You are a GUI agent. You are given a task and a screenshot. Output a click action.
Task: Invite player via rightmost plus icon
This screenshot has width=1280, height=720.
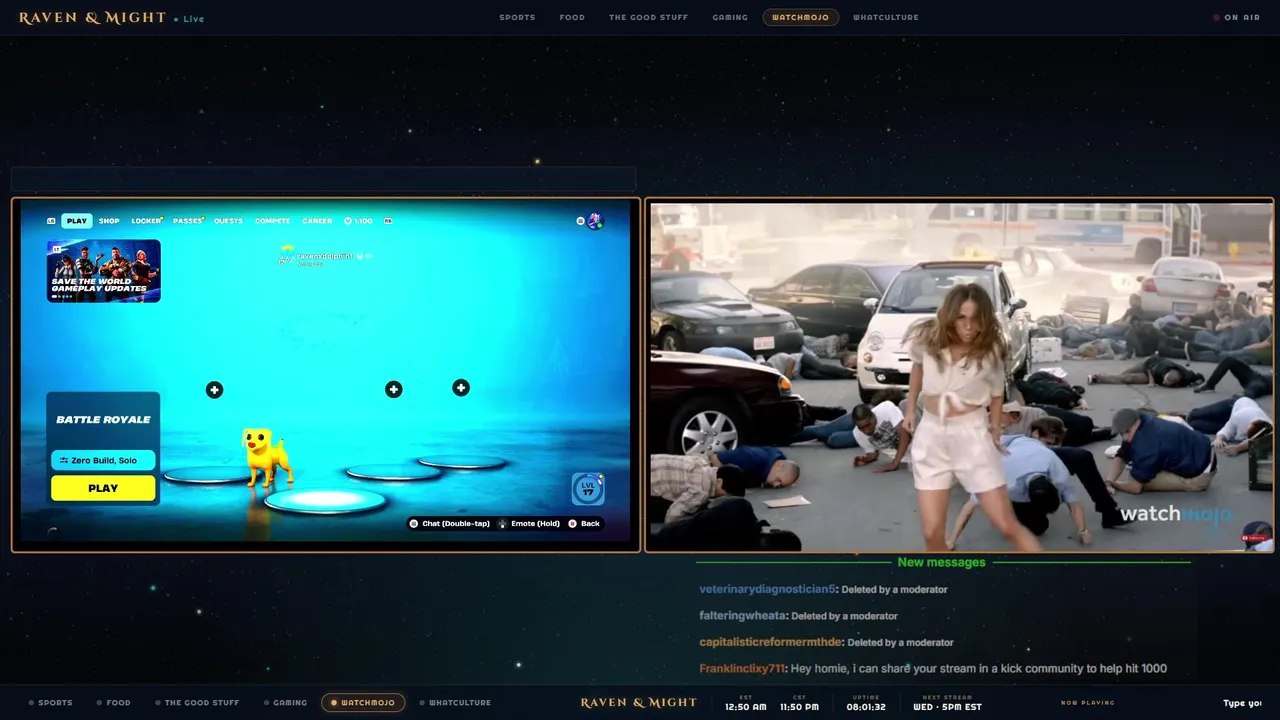pyautogui.click(x=461, y=387)
